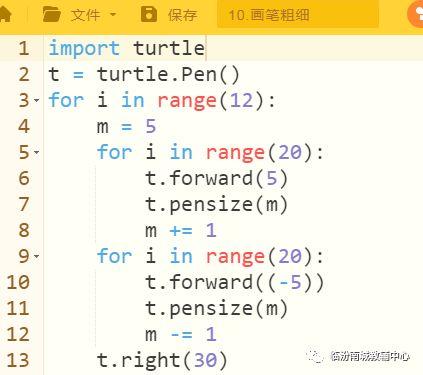Click 'range(20)' on line 9
This screenshot has height=375, width=423.
(259, 257)
